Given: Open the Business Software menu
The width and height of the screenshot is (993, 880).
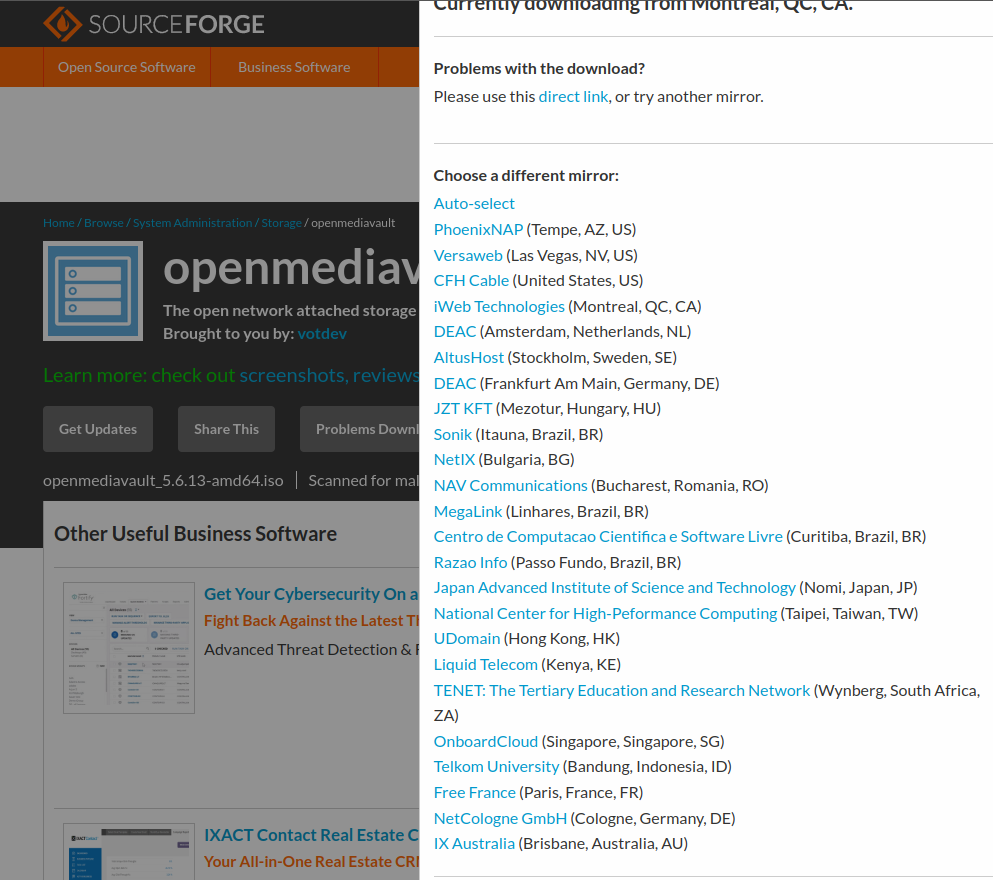Looking at the screenshot, I should point(293,67).
